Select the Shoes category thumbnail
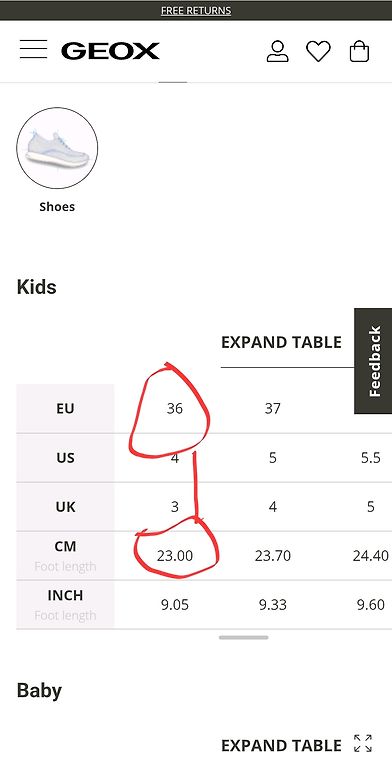Image resolution: width=392 pixels, height=768 pixels. pyautogui.click(x=57, y=148)
